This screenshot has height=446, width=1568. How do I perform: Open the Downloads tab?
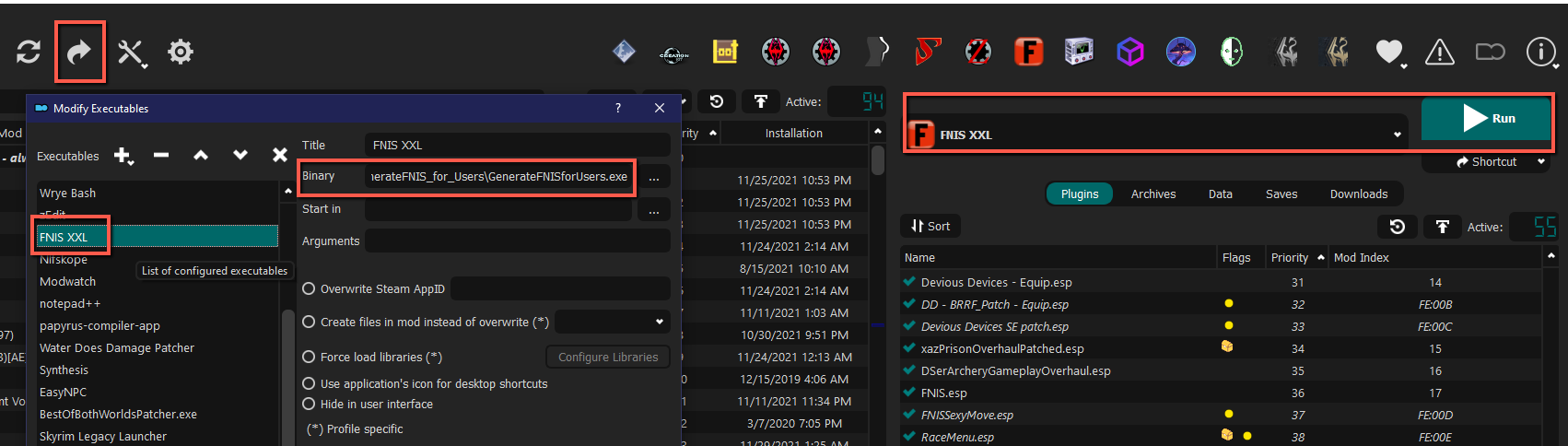click(x=1359, y=194)
